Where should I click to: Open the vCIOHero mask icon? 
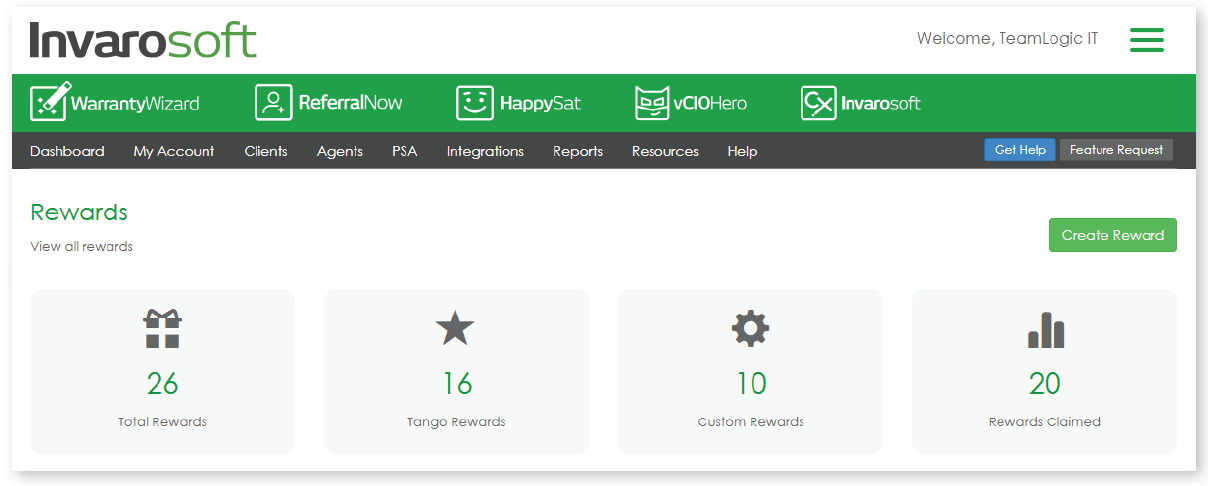(652, 102)
